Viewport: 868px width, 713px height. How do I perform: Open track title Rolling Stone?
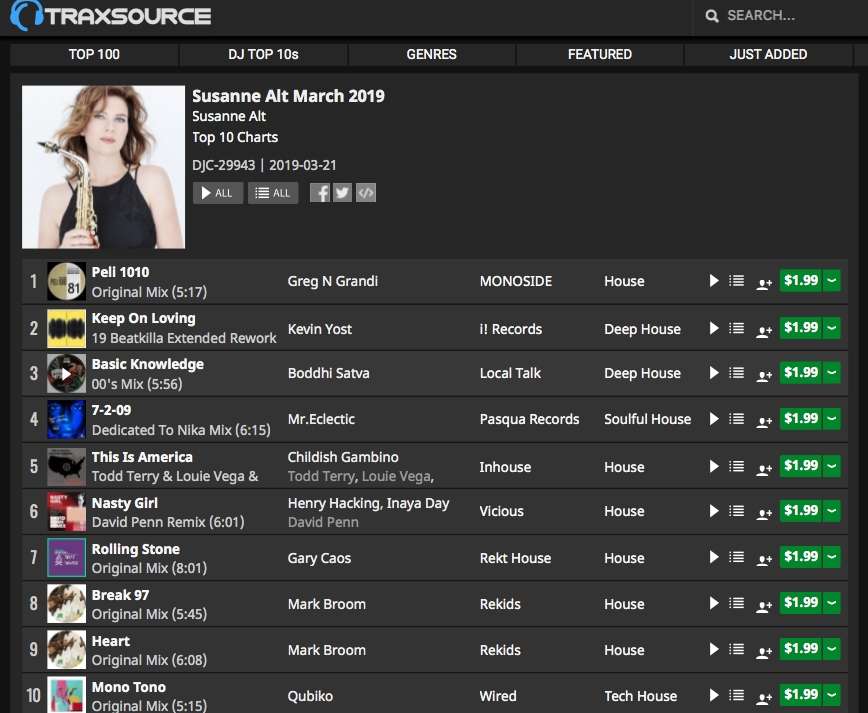click(136, 549)
